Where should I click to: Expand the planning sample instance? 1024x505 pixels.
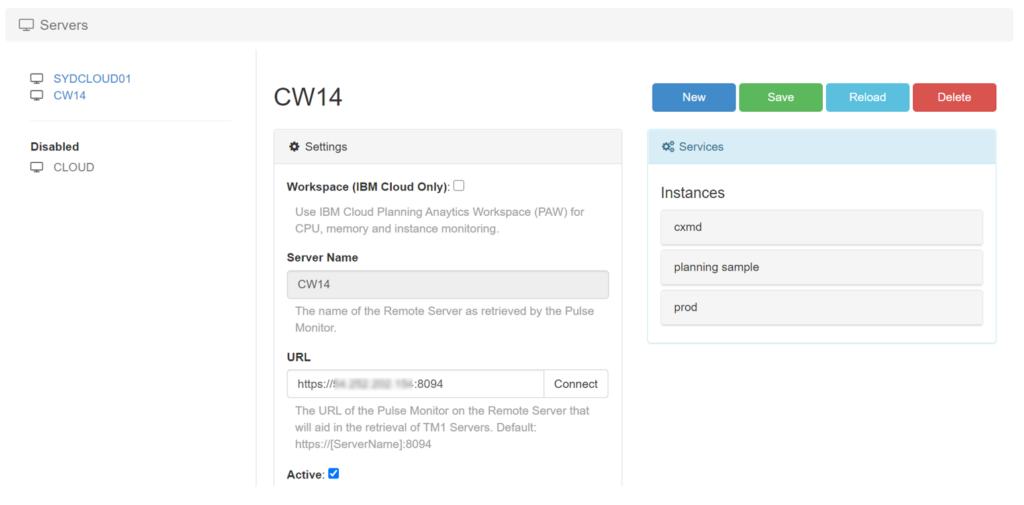(x=821, y=267)
